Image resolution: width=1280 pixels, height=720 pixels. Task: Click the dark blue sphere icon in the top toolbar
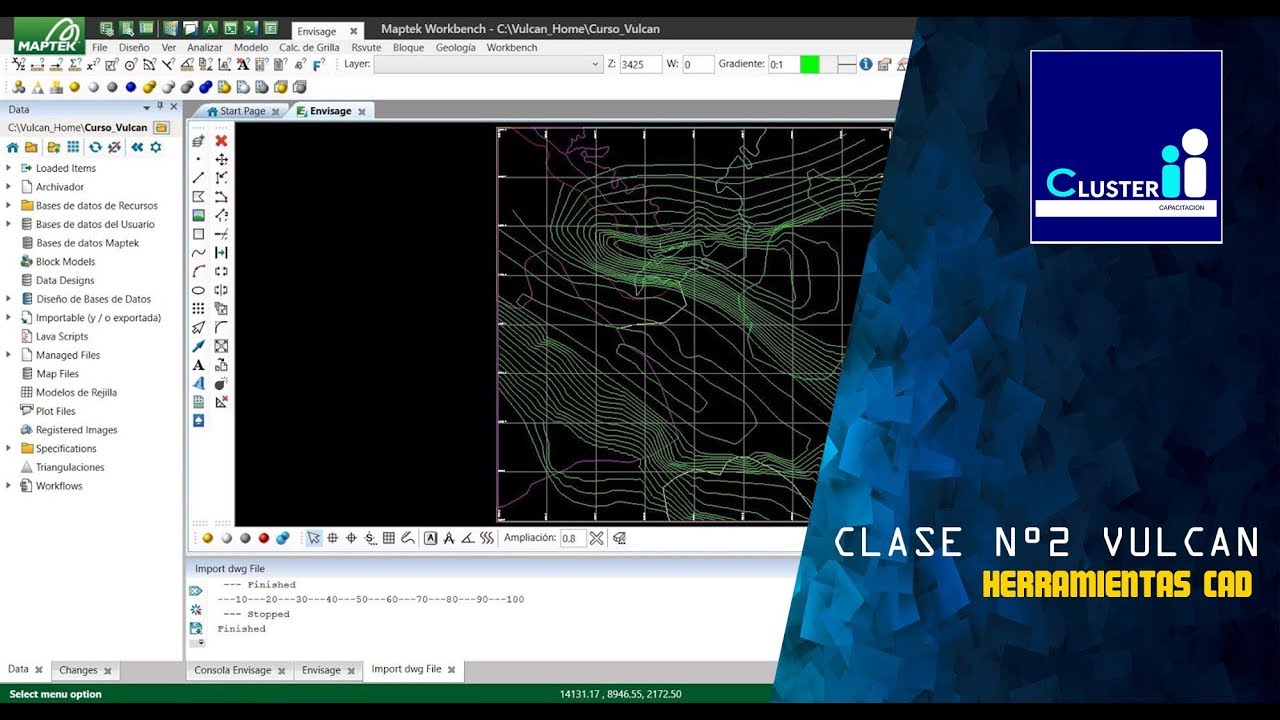(x=130, y=87)
